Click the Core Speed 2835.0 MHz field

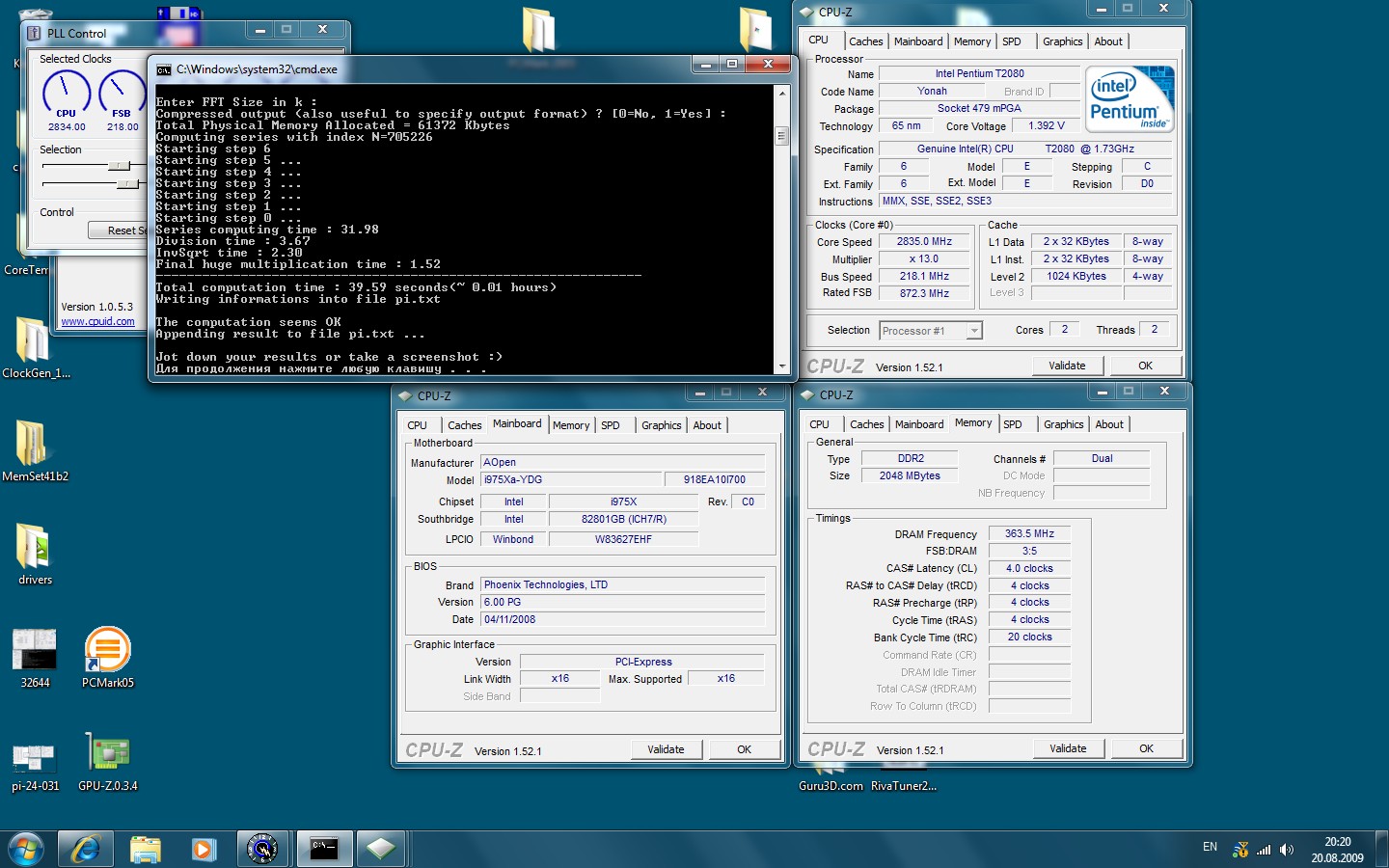pos(923,242)
